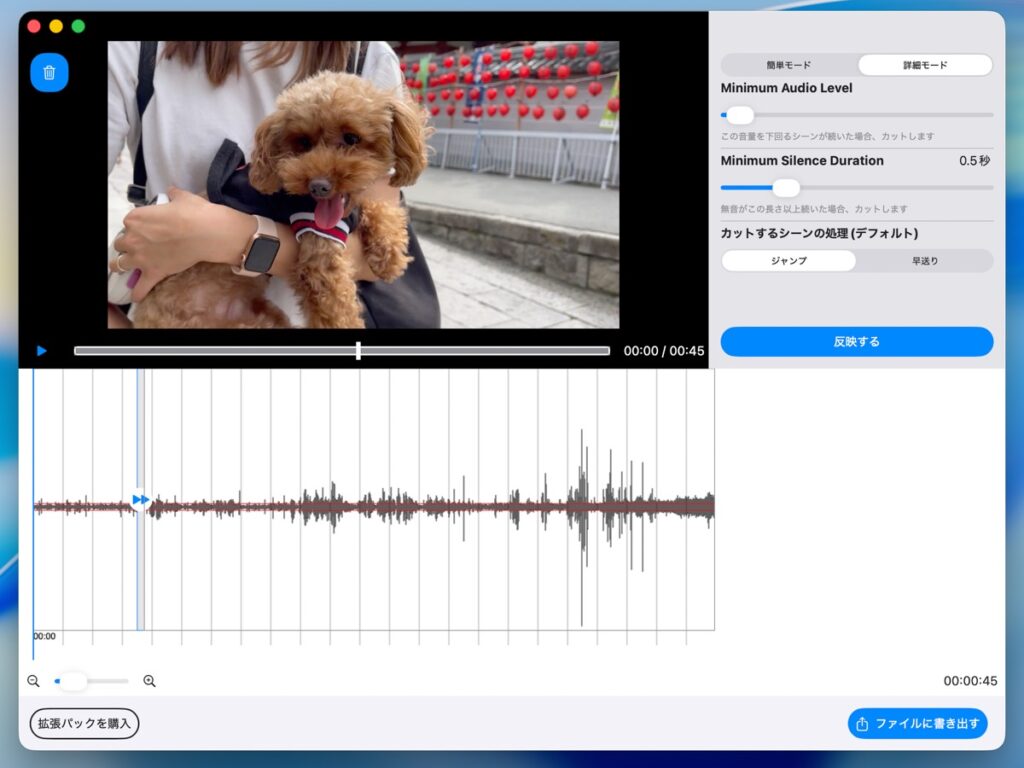Switch to 詳細モード tab
Viewport: 1024px width, 768px height.
pos(924,65)
